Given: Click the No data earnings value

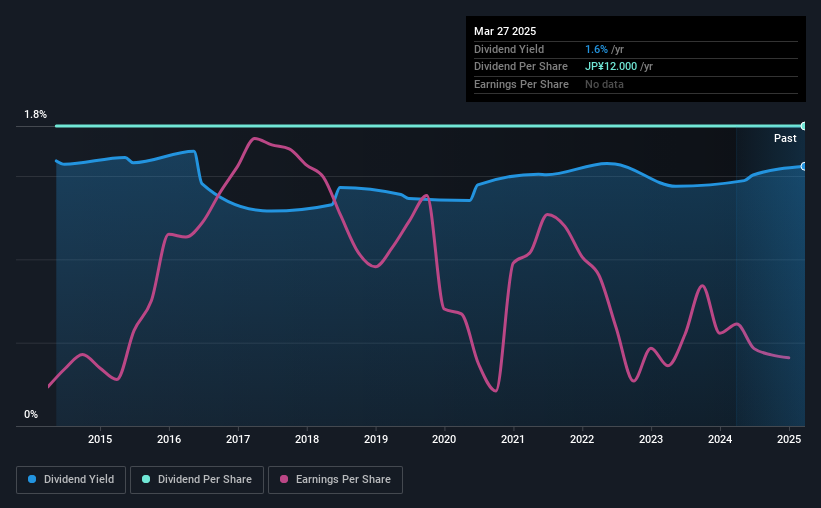Looking at the screenshot, I should click(x=604, y=84).
